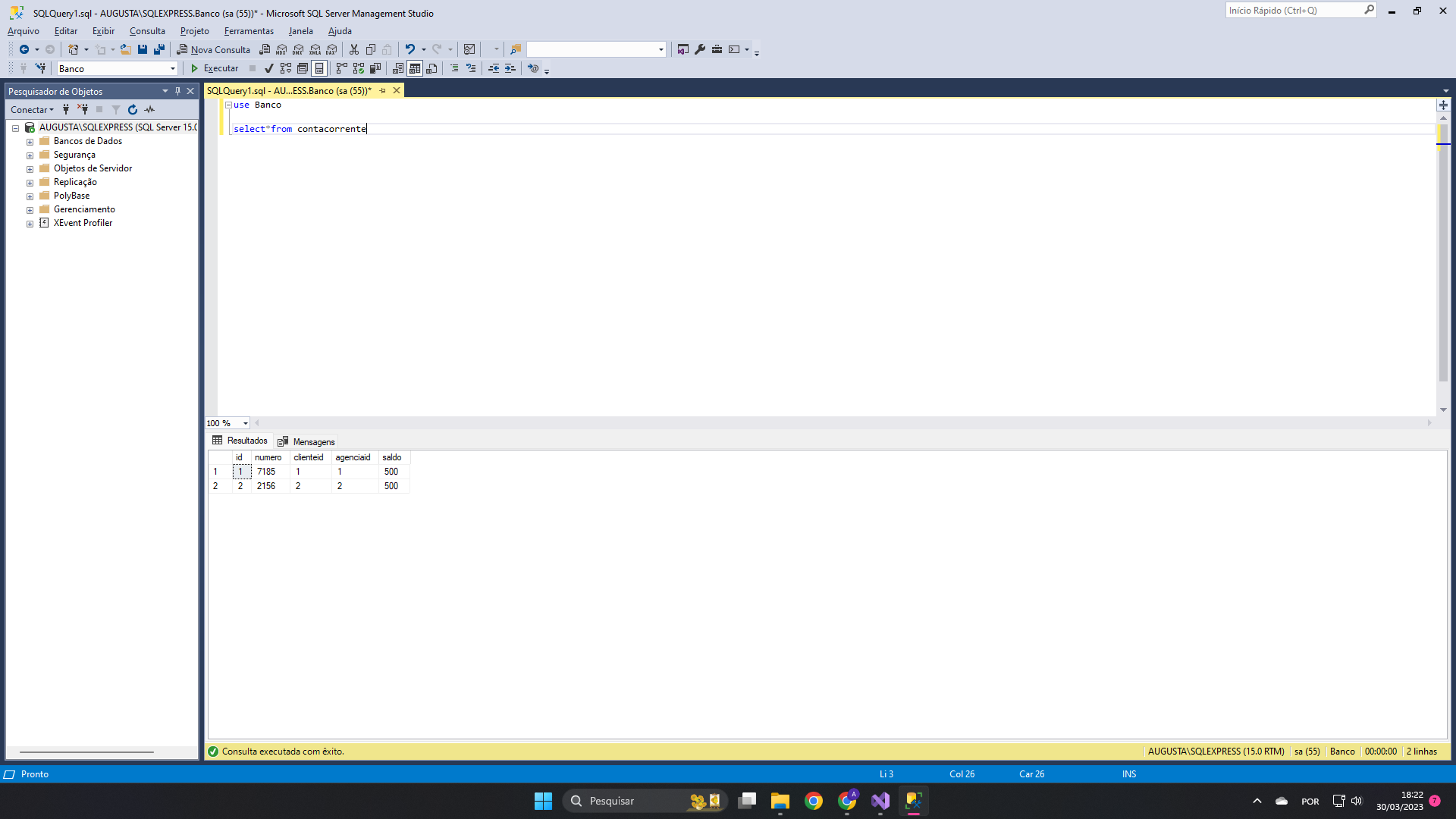Open the Conectar dropdown in Object Explorer
This screenshot has width=1456, height=819.
coord(32,110)
